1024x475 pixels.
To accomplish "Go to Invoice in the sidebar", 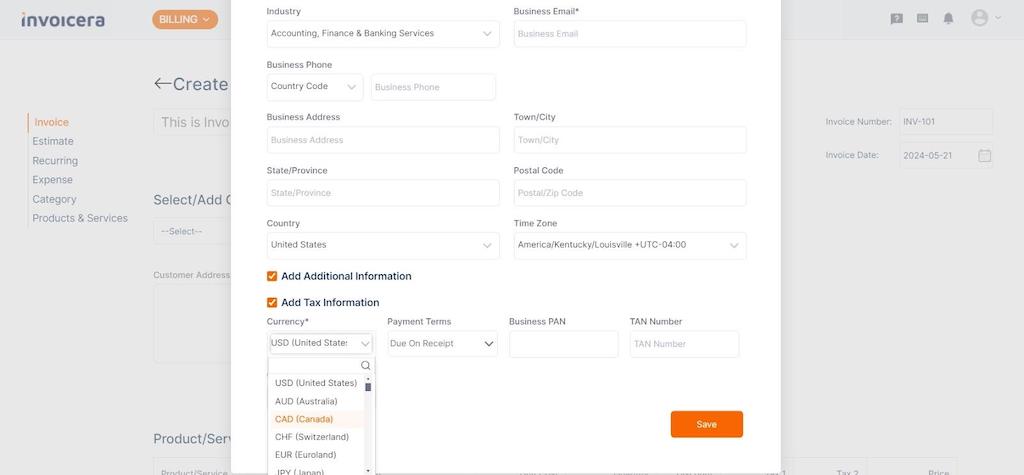I will pyautogui.click(x=51, y=122).
